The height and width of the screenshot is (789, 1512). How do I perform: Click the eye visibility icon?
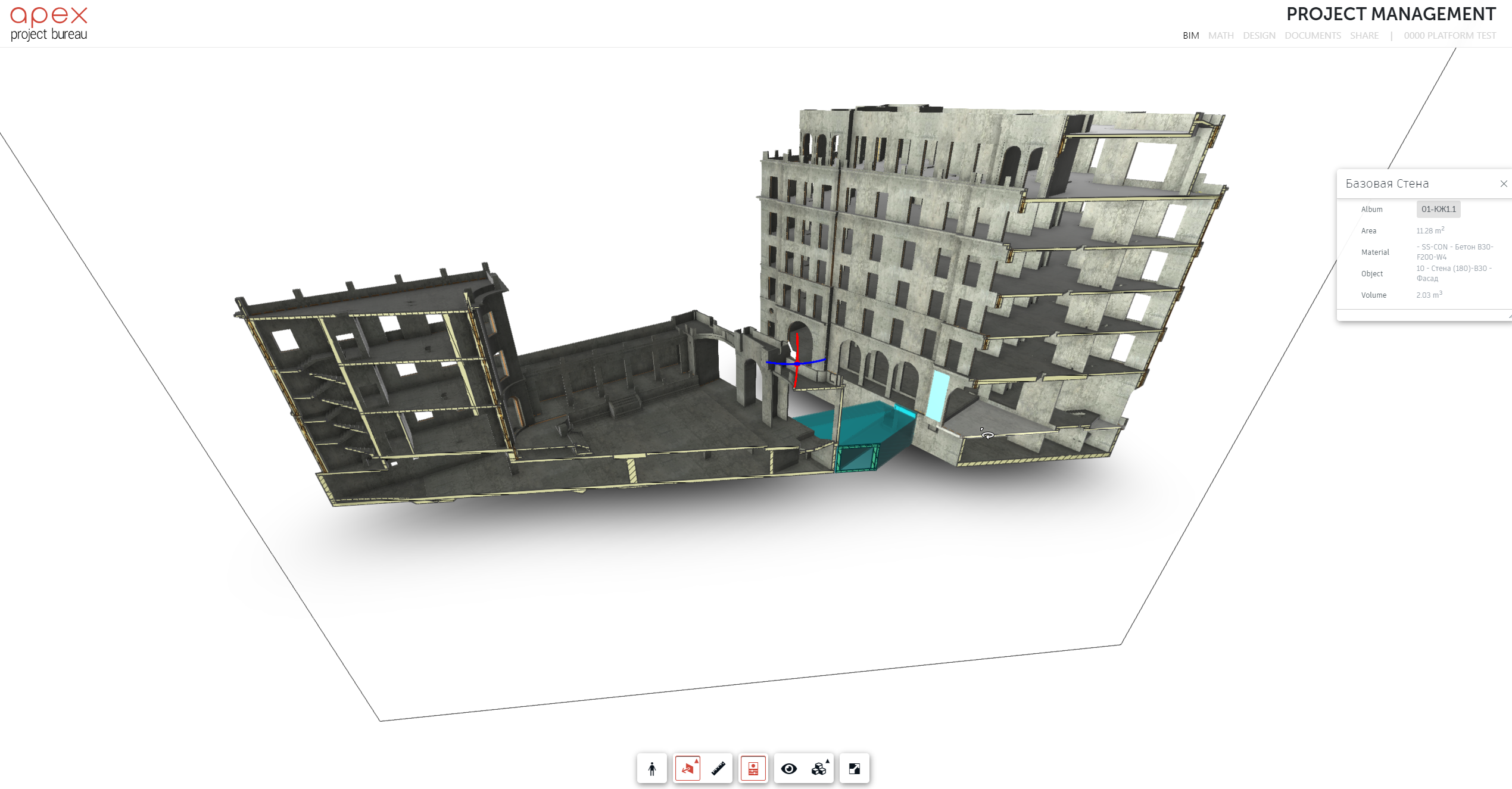tap(789, 769)
